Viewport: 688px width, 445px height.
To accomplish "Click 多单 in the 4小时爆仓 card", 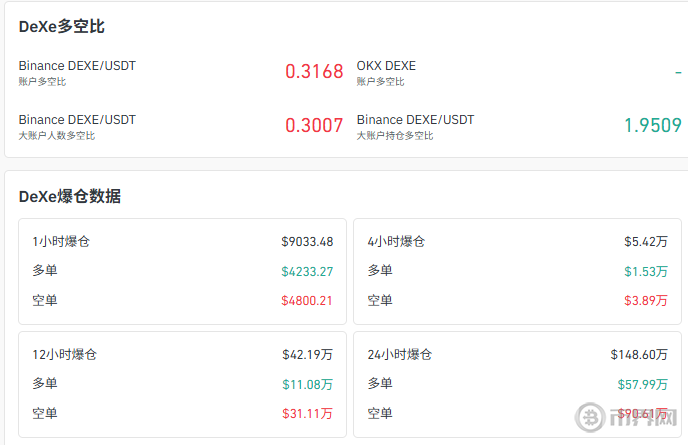I will point(380,270).
